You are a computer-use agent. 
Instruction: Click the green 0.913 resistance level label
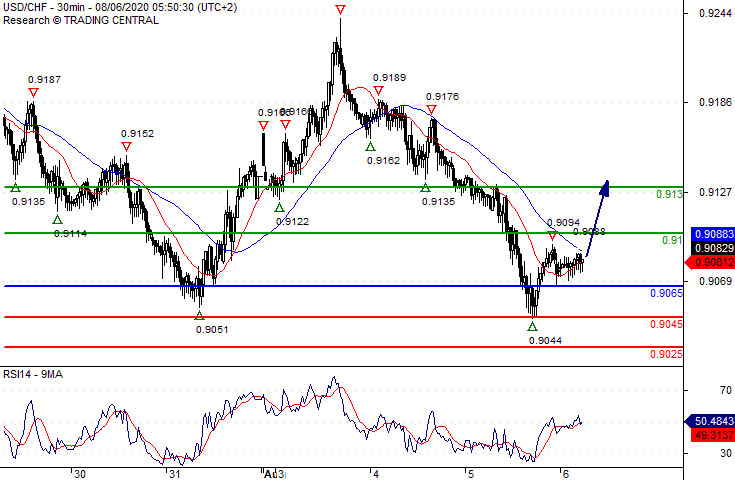(x=669, y=194)
